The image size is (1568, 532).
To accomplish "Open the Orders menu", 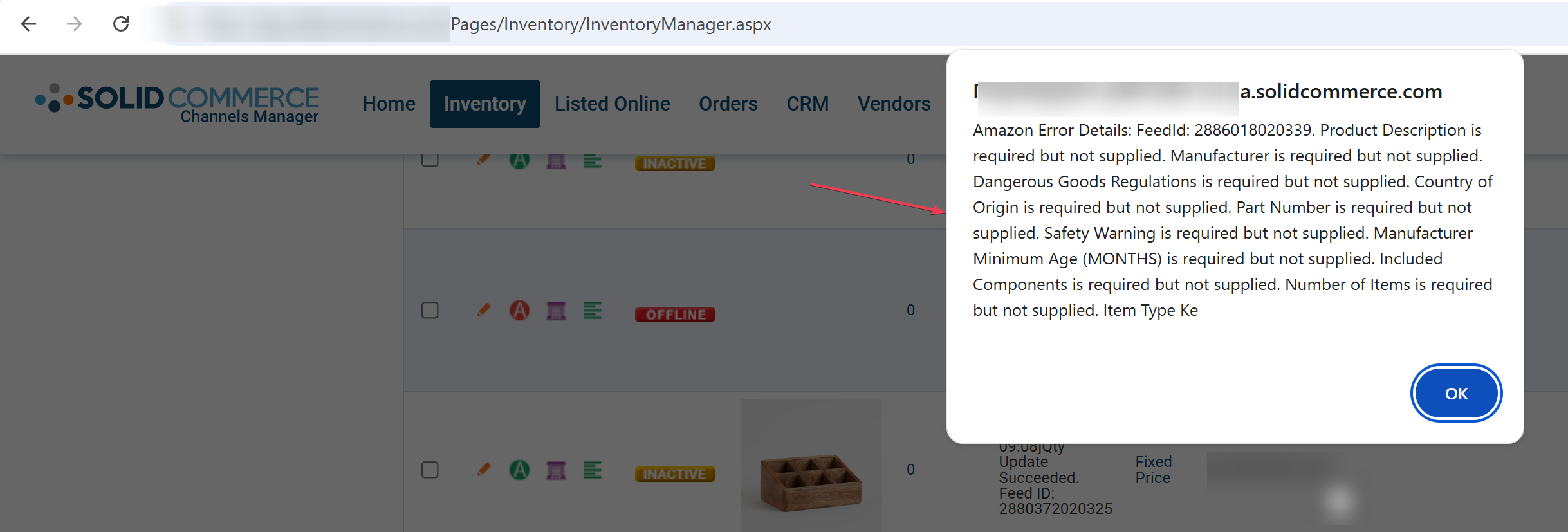I will 728,104.
